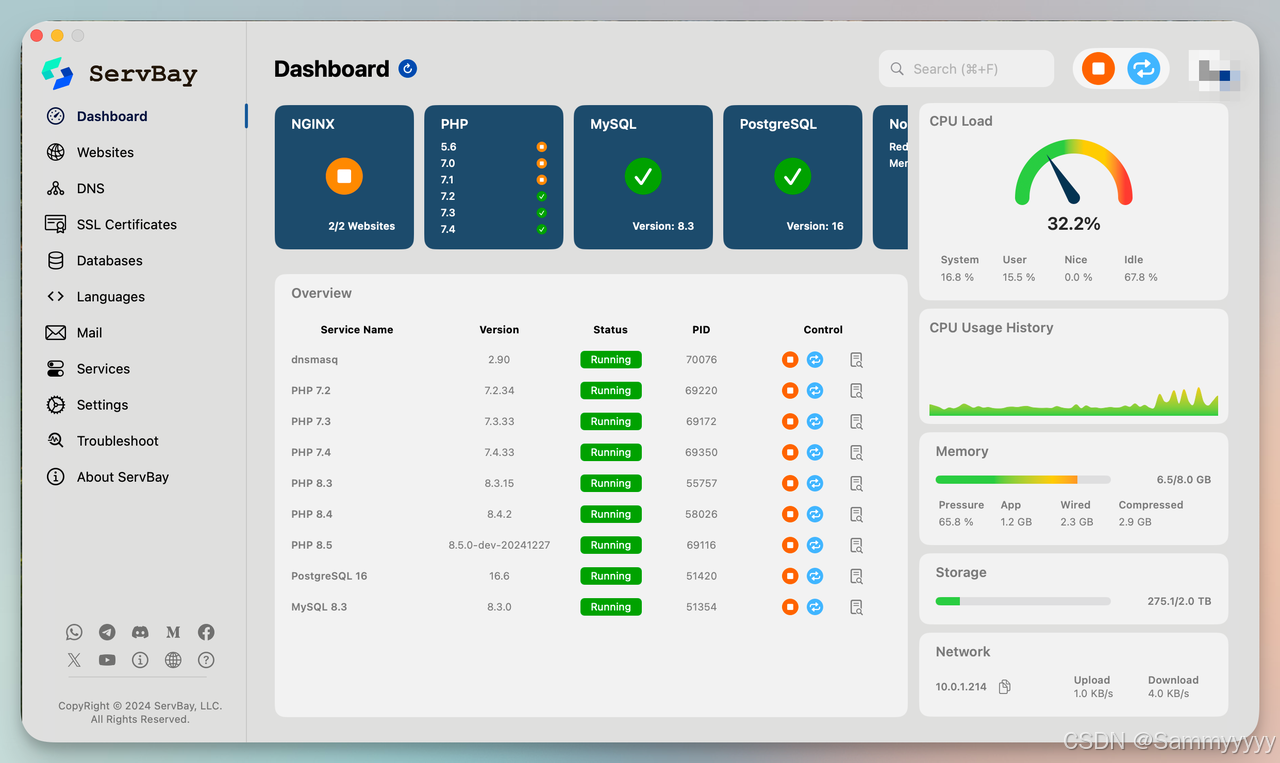
Task: Click the Running badge for dnsmasq
Action: pyautogui.click(x=610, y=360)
